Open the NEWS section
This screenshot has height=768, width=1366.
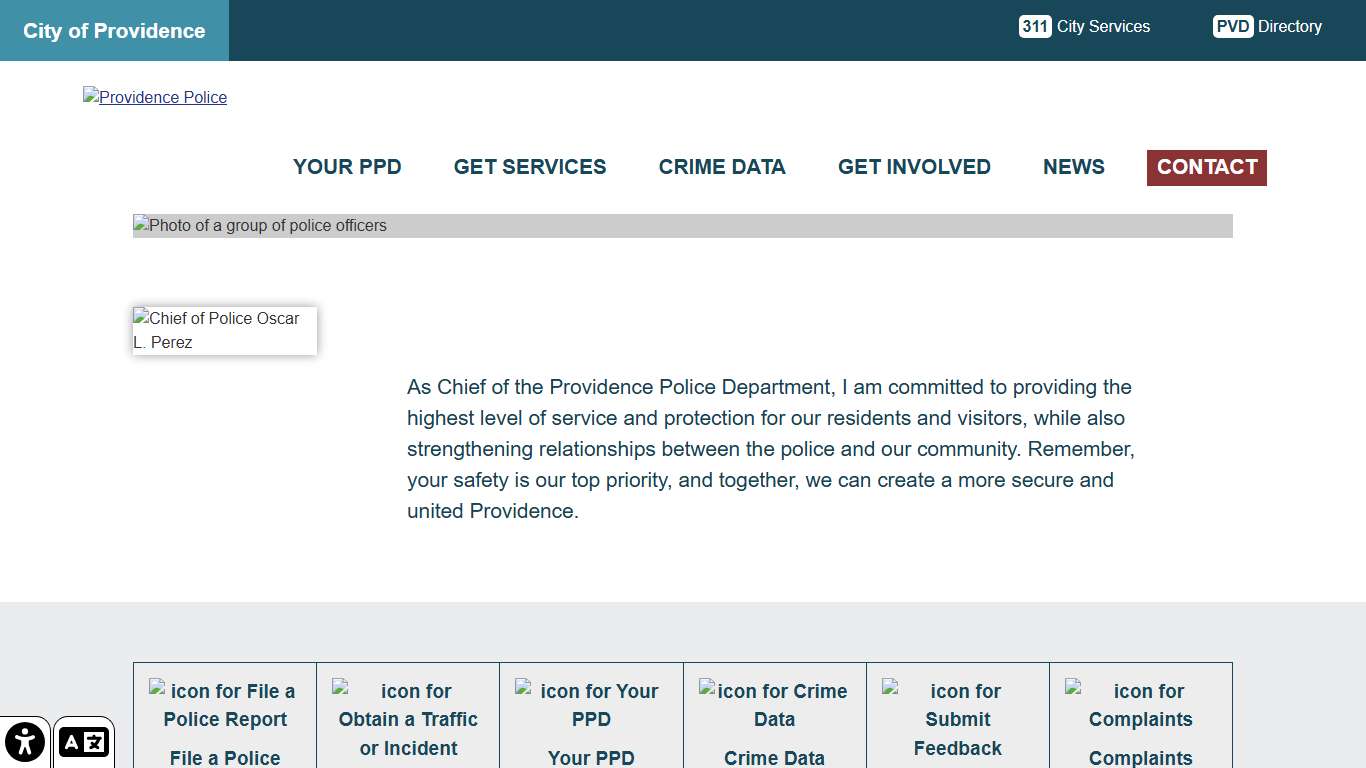[1073, 167]
